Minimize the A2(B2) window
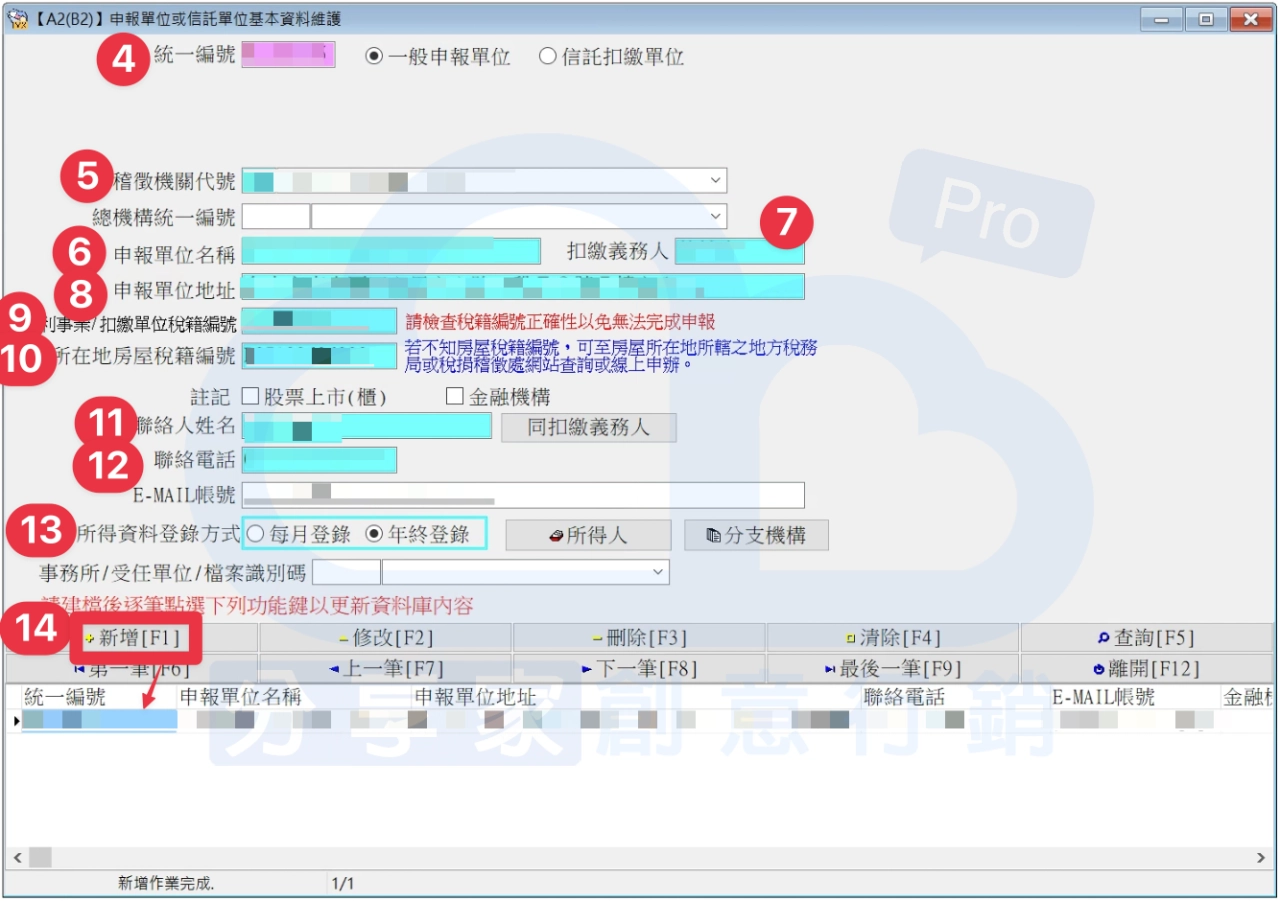 tap(1161, 19)
